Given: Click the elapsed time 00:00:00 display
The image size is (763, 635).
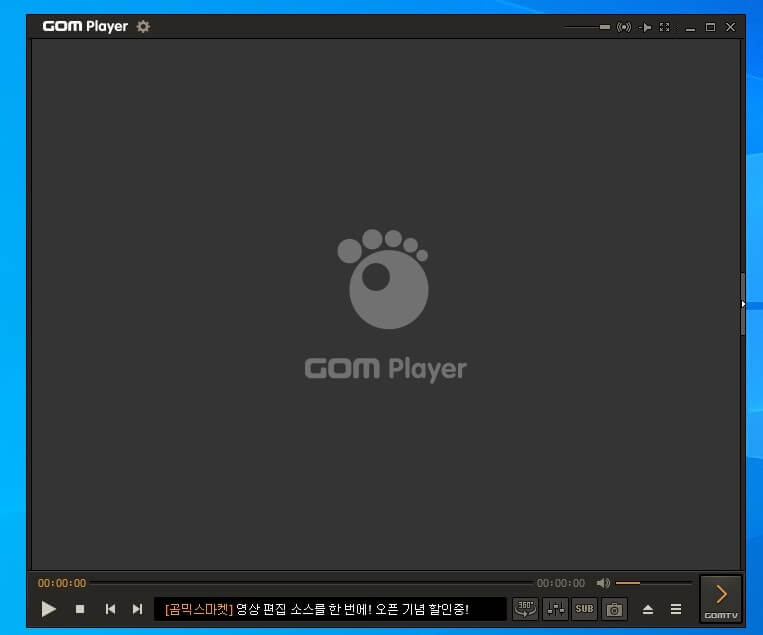Looking at the screenshot, I should pyautogui.click(x=62, y=583).
